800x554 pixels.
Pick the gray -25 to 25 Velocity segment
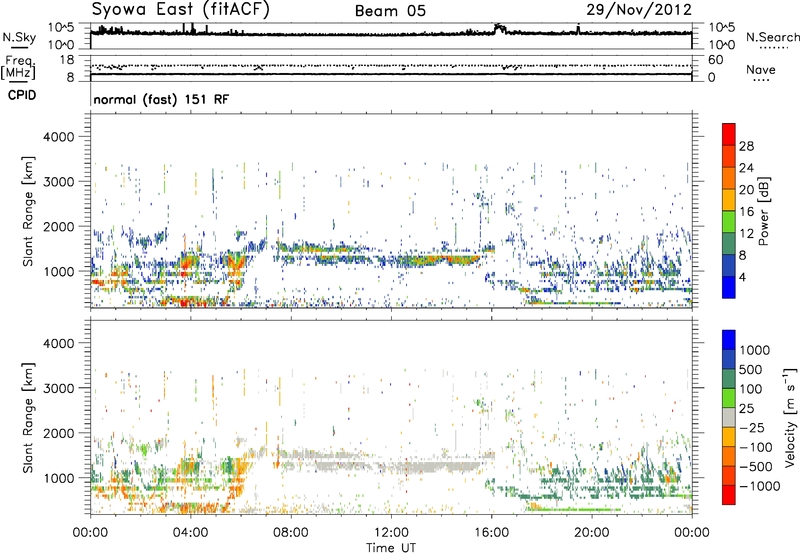(x=729, y=418)
